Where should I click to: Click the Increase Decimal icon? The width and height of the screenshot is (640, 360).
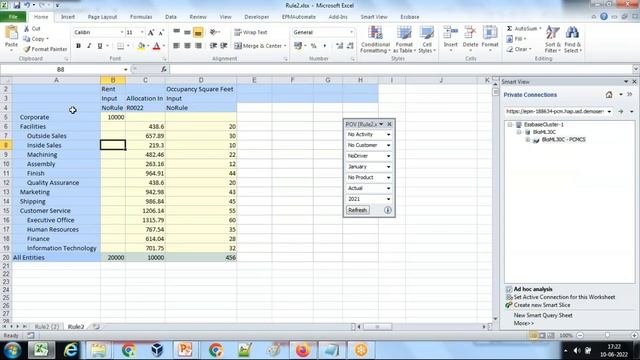(340, 46)
